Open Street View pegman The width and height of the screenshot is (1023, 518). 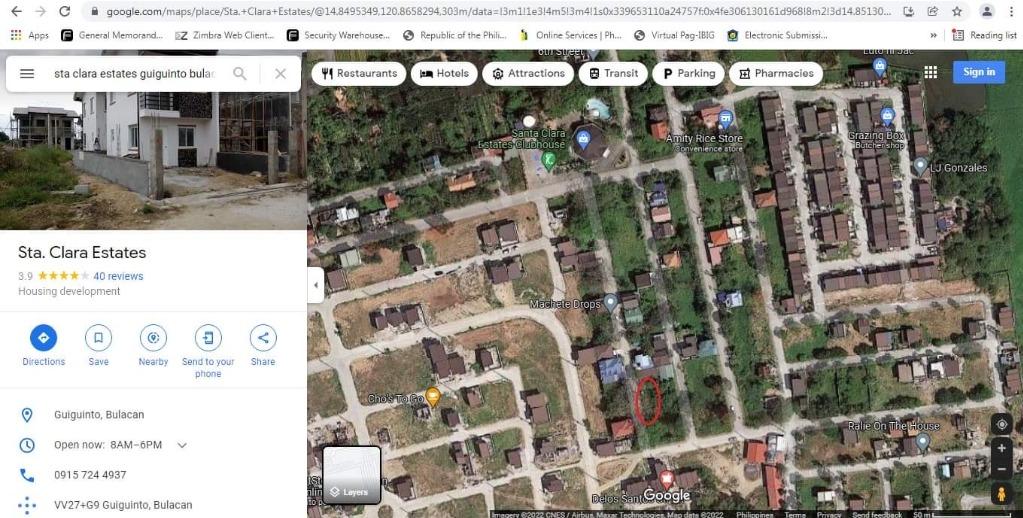1001,494
